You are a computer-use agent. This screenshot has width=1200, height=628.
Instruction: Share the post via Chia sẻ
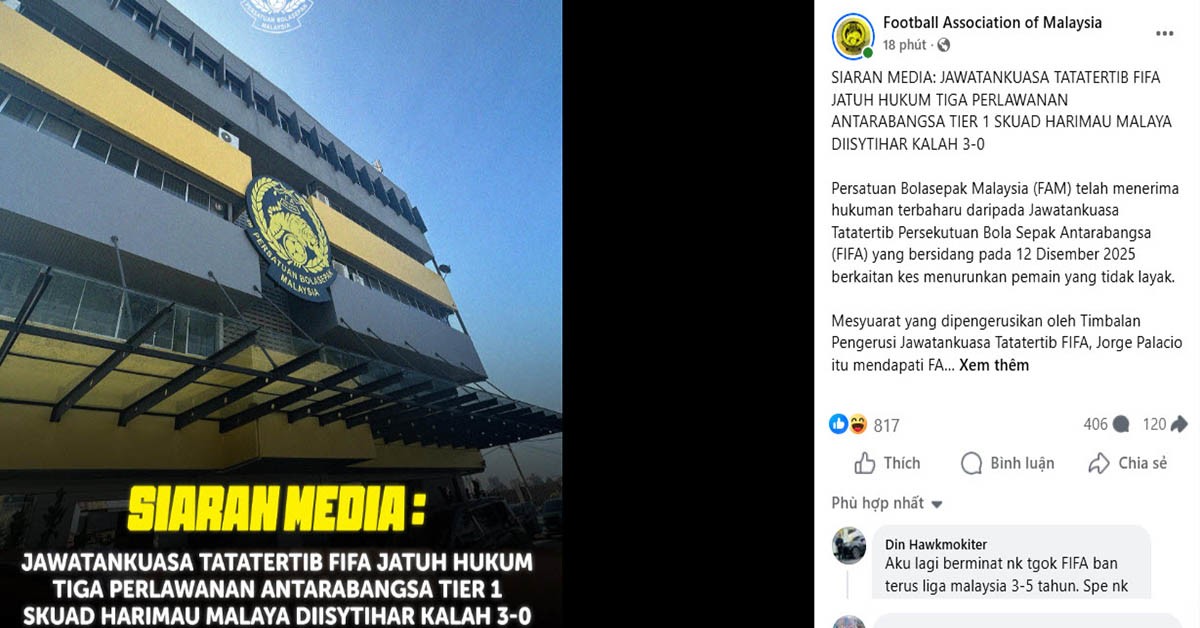click(x=1128, y=463)
